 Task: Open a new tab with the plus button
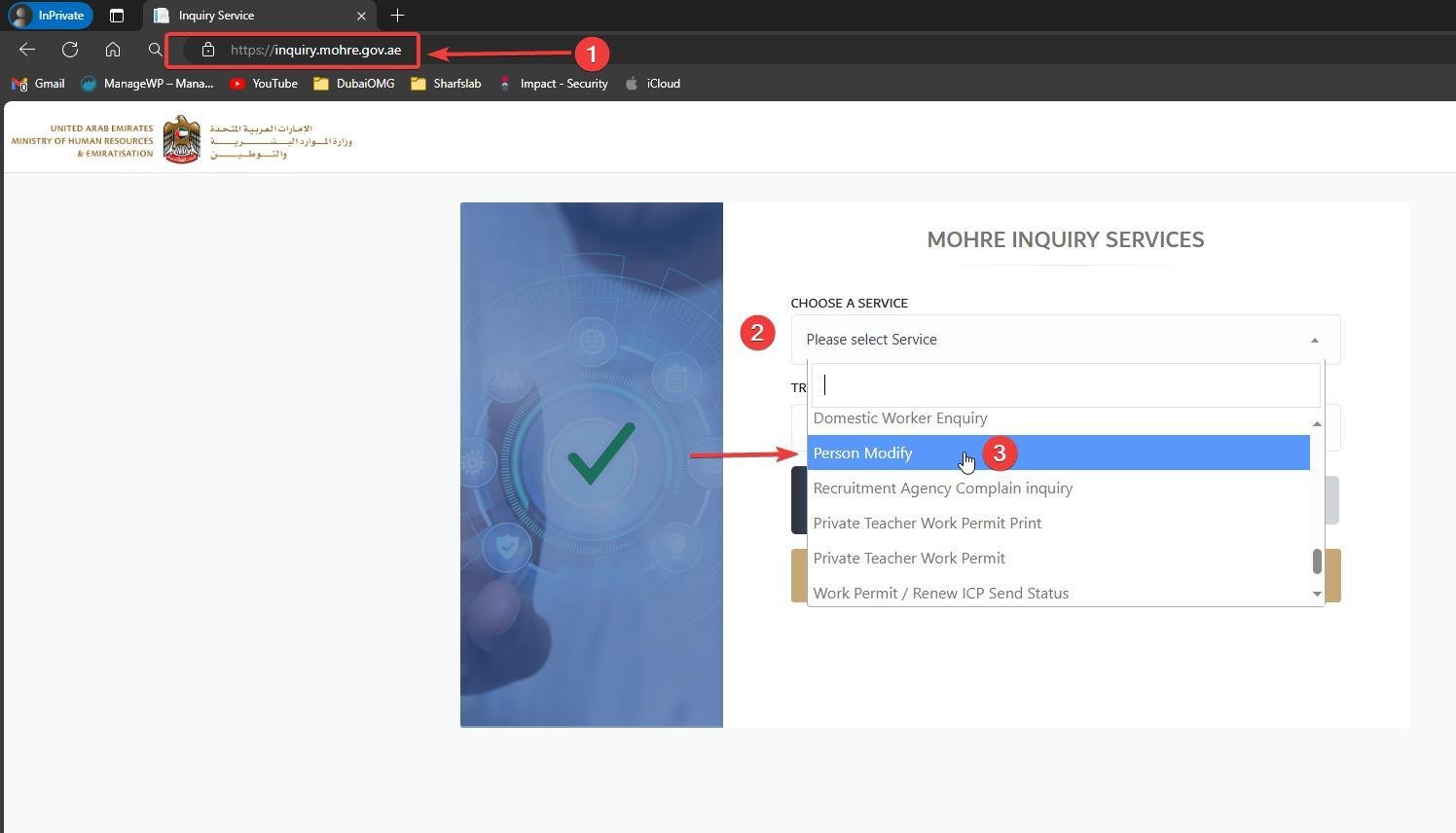coord(397,15)
